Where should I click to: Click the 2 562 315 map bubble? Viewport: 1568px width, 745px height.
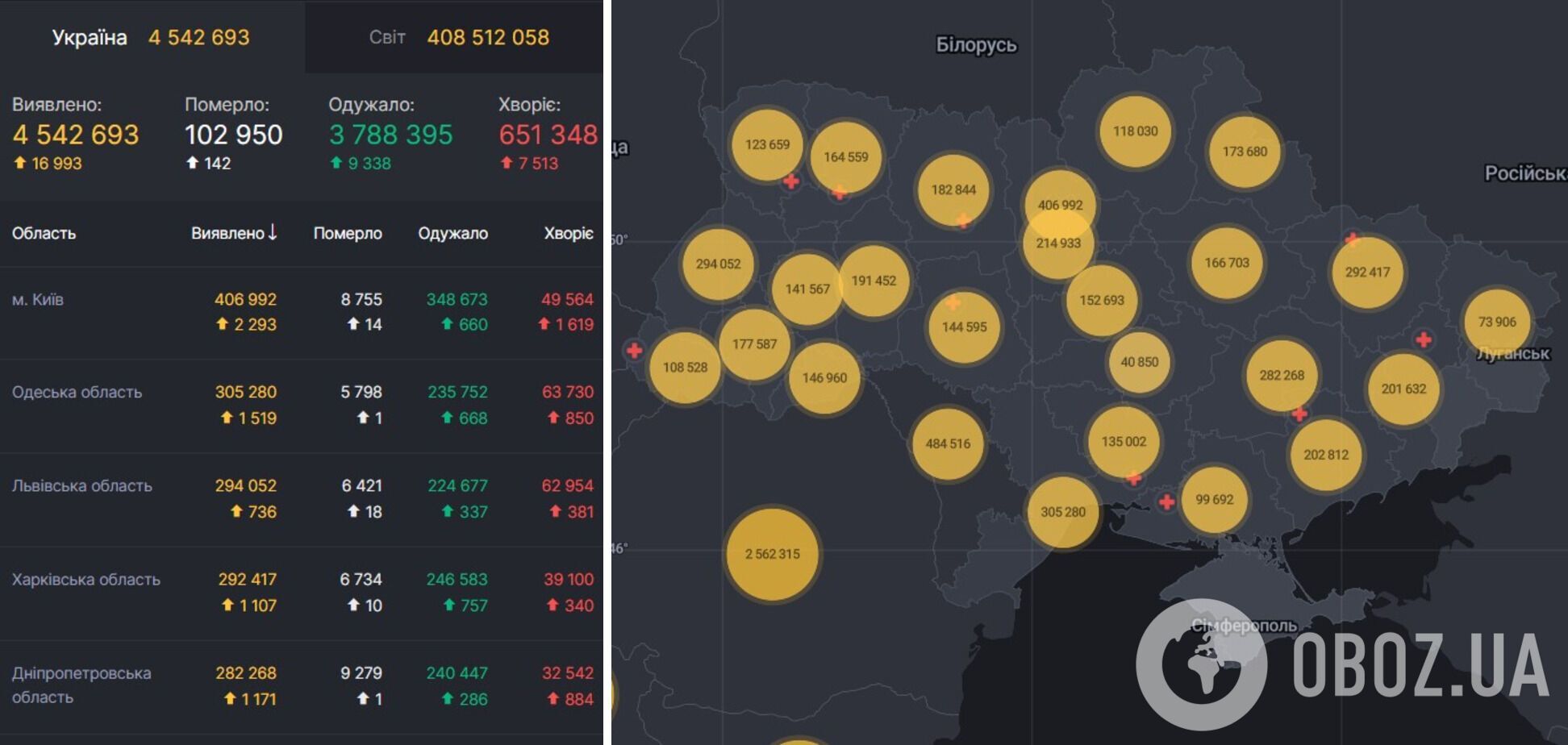[773, 554]
